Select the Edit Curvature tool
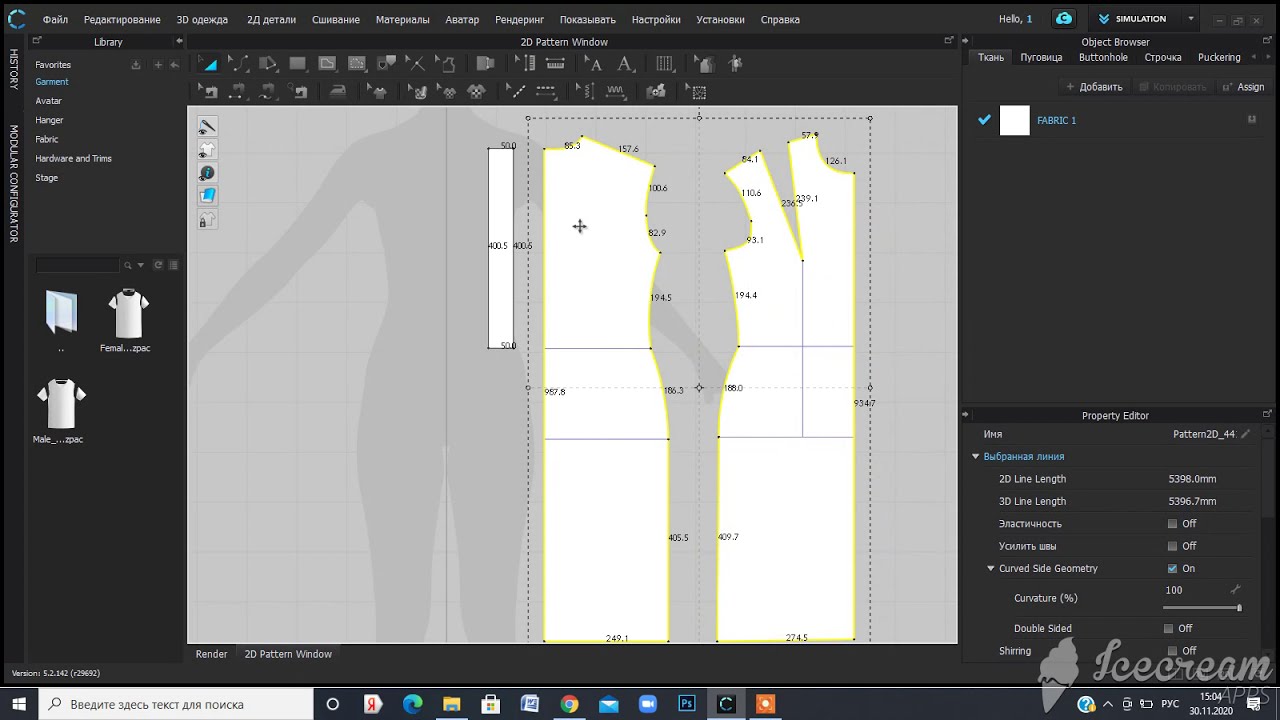1280x720 pixels. click(238, 63)
